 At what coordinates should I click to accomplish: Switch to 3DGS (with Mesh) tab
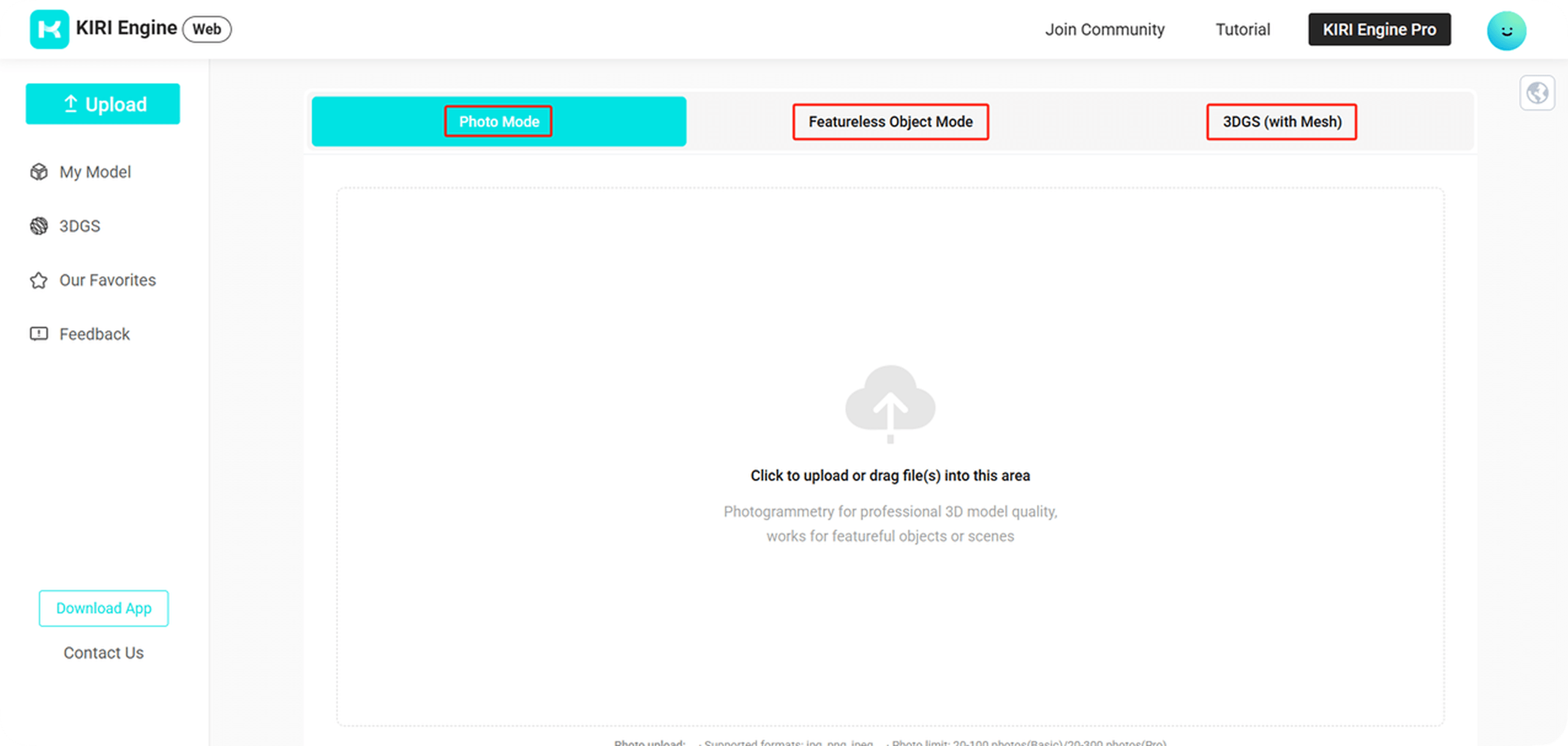click(x=1281, y=122)
